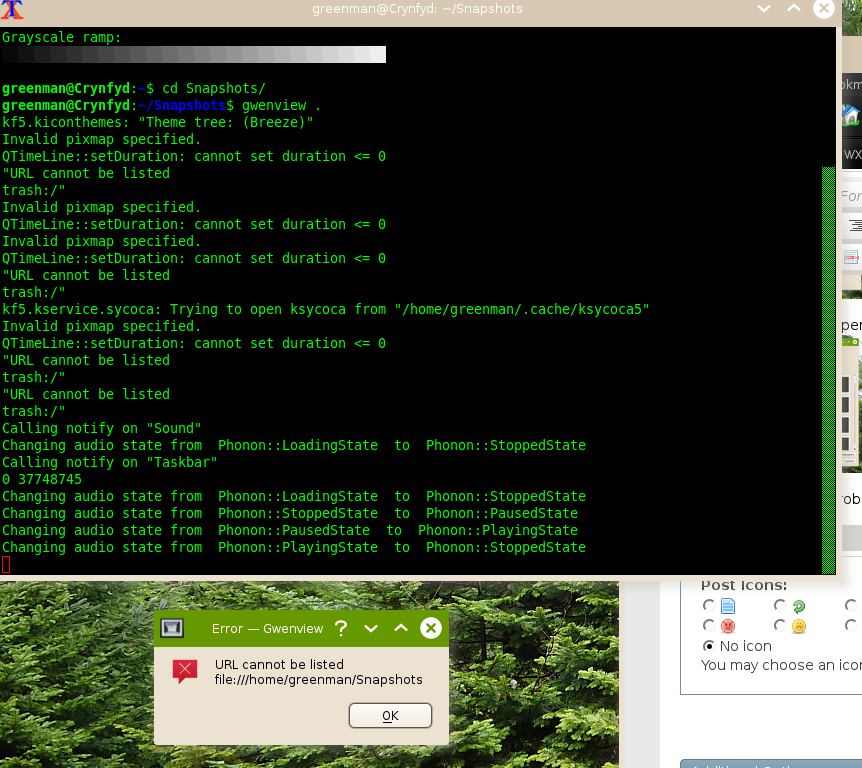Click OK in the Gwenview error dialog
862x768 pixels.
point(390,716)
